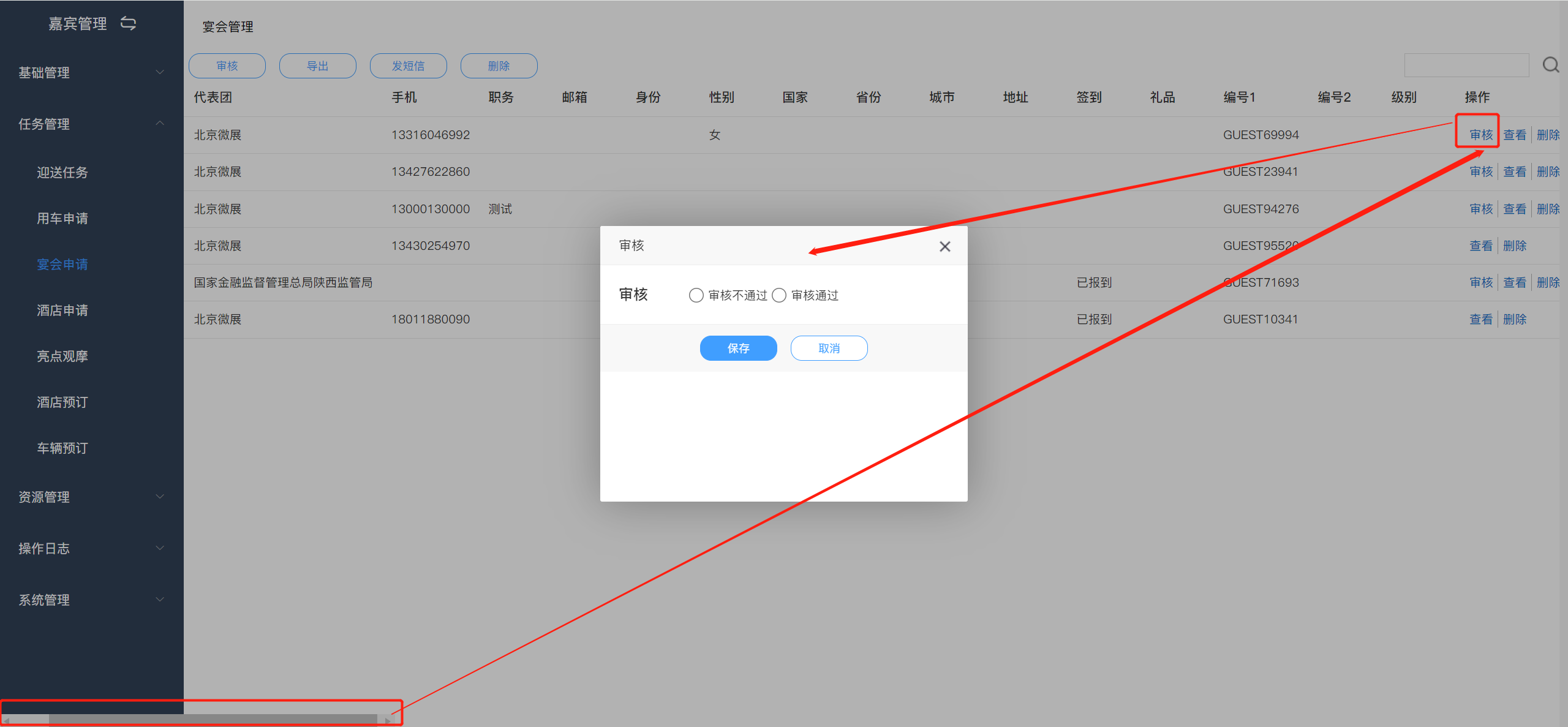Click the switch icon beside 嘉宾管理
The image size is (1568, 727).
128,23
